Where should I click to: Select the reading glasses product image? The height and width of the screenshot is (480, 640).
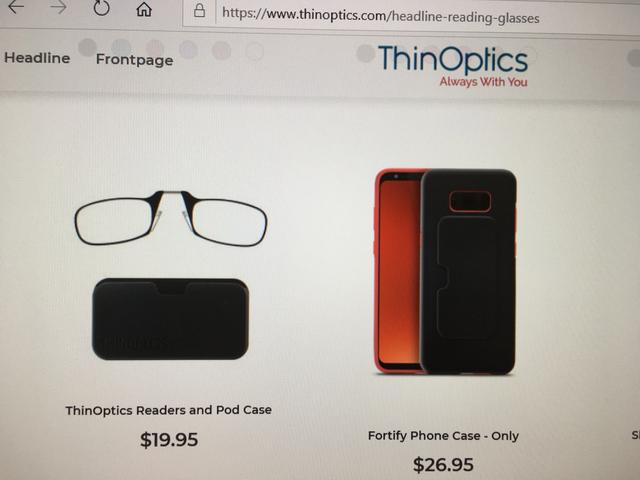(x=171, y=218)
